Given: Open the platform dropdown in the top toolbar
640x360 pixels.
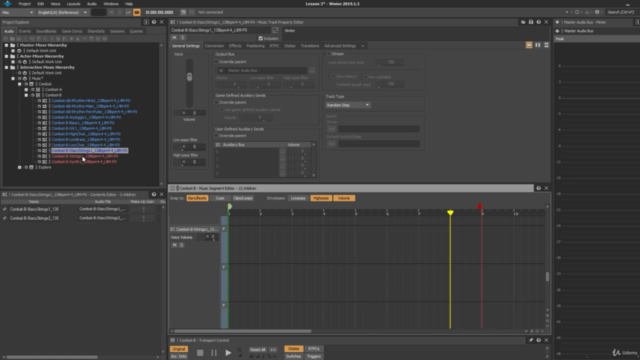Looking at the screenshot, I should (x=17, y=13).
